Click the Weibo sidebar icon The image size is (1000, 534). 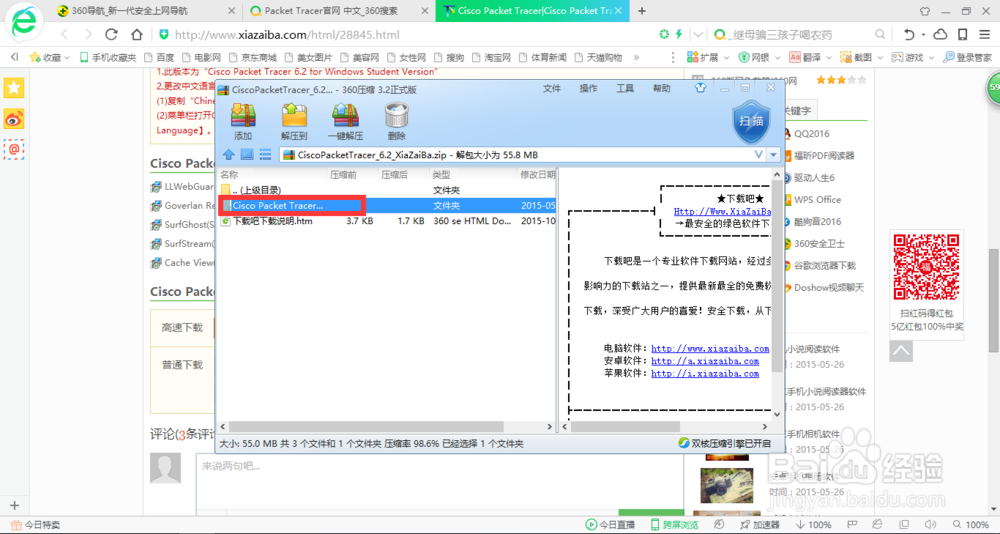point(14,119)
